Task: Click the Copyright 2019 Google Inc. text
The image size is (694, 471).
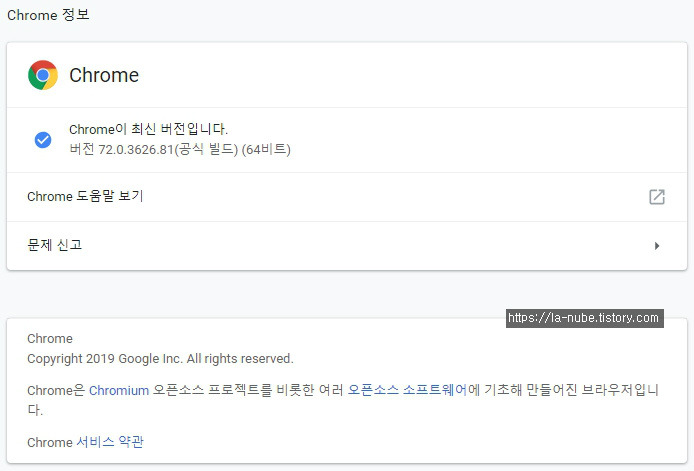Action: point(160,359)
